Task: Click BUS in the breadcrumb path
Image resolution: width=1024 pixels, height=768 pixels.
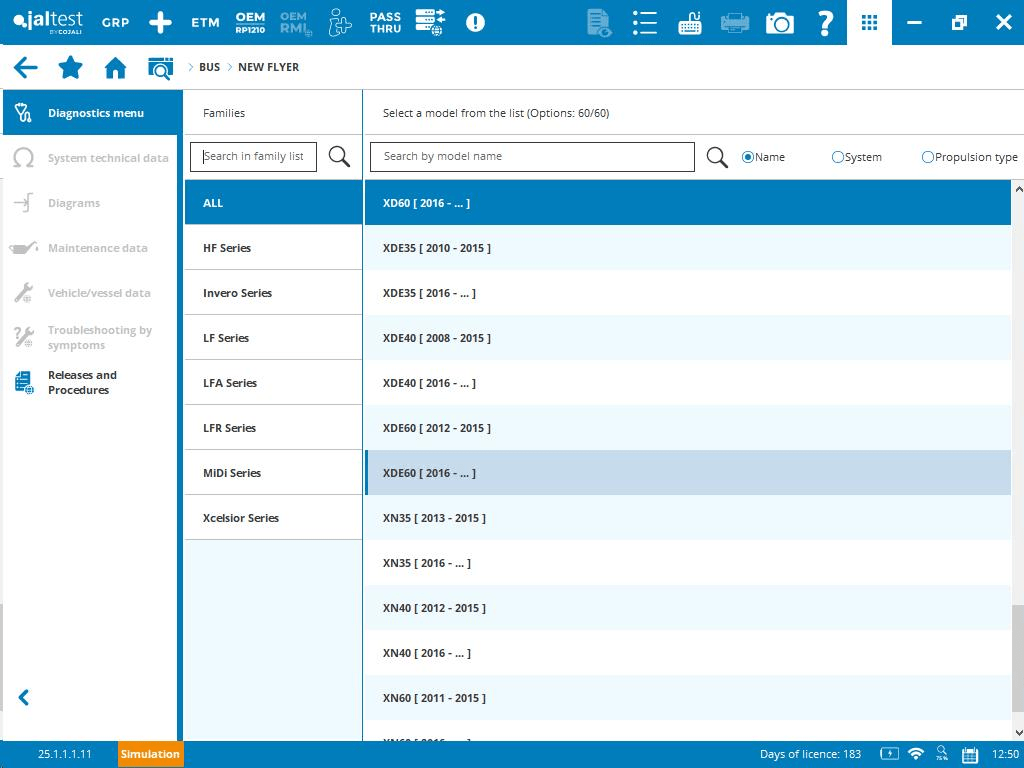Action: pos(209,67)
